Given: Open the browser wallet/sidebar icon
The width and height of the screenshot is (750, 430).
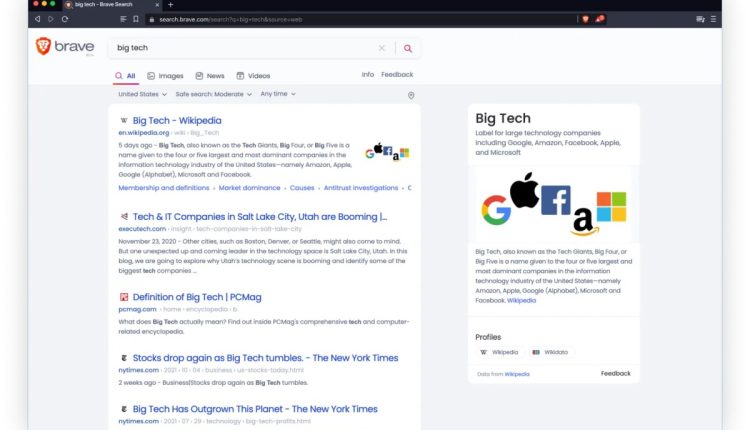Looking at the screenshot, I should (x=700, y=19).
